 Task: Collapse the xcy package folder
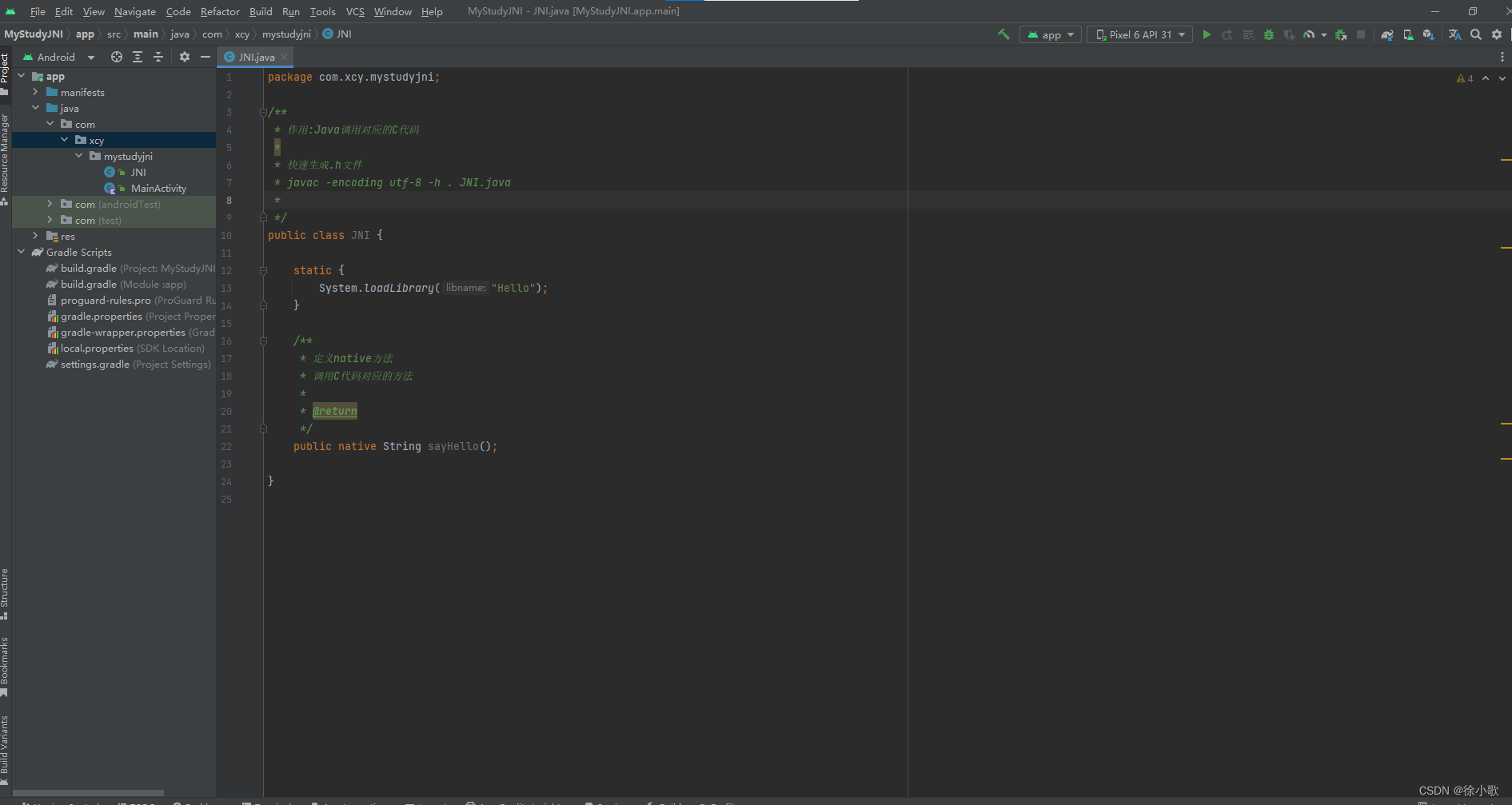pyautogui.click(x=66, y=139)
